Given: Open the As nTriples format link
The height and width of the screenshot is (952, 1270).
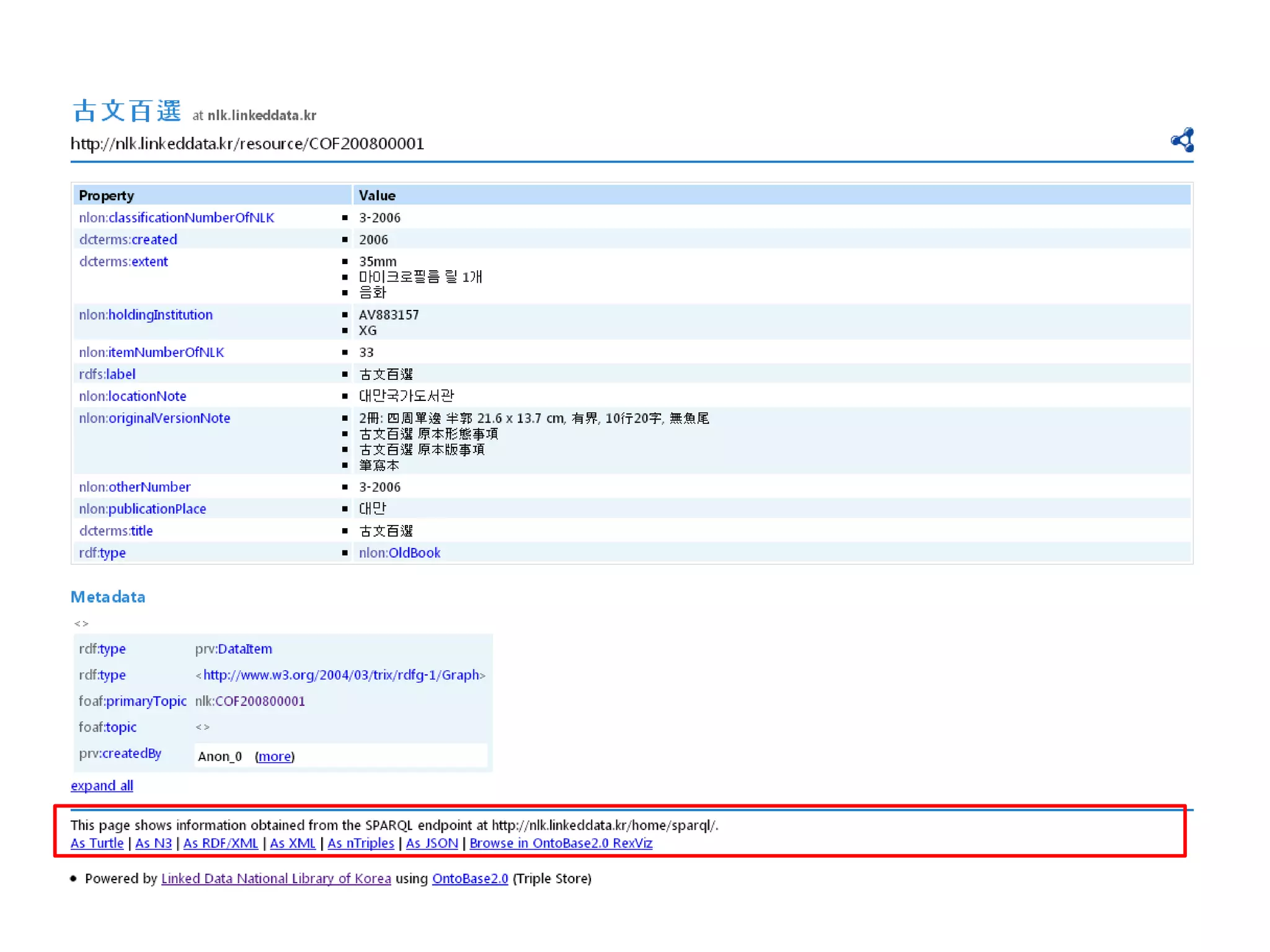Looking at the screenshot, I should [x=360, y=843].
